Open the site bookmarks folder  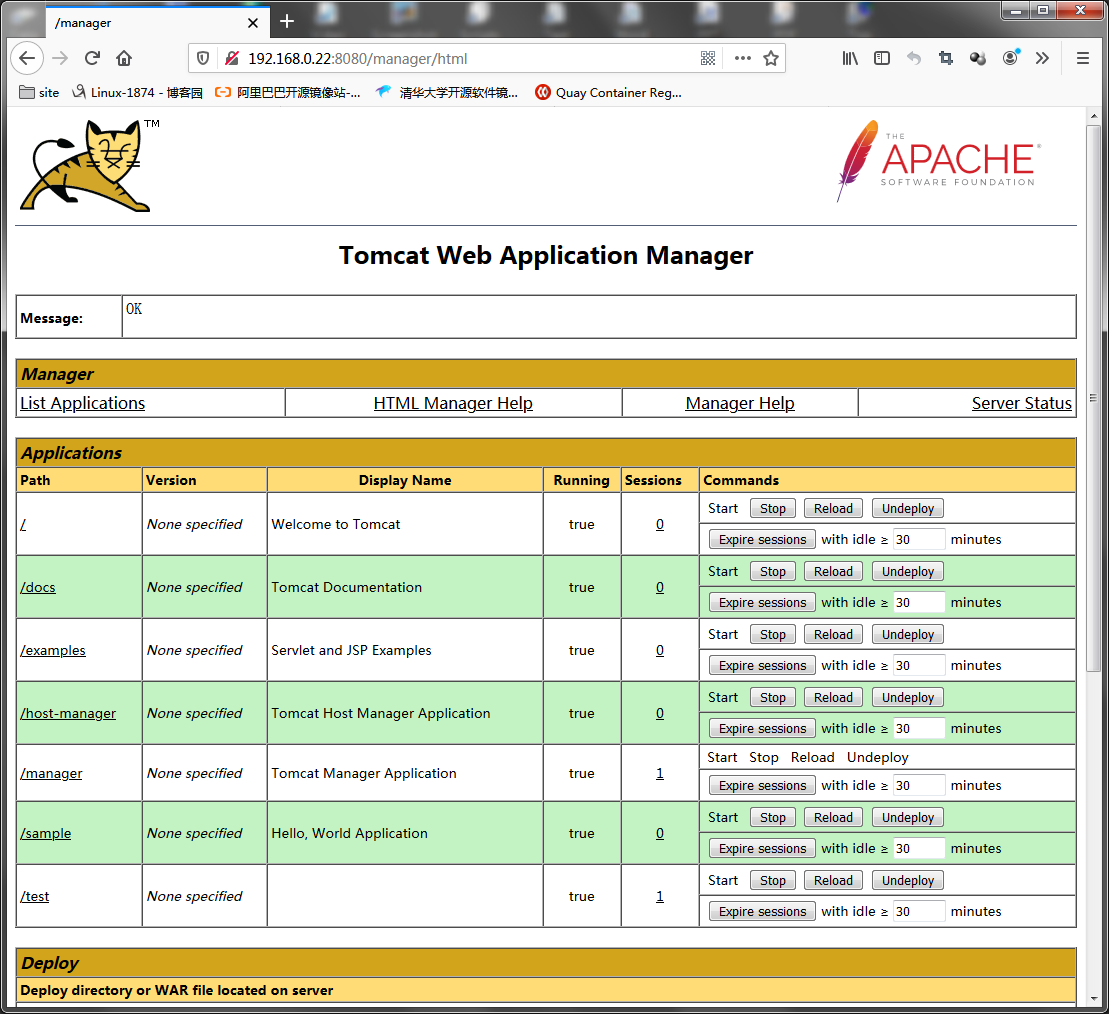pos(39,93)
